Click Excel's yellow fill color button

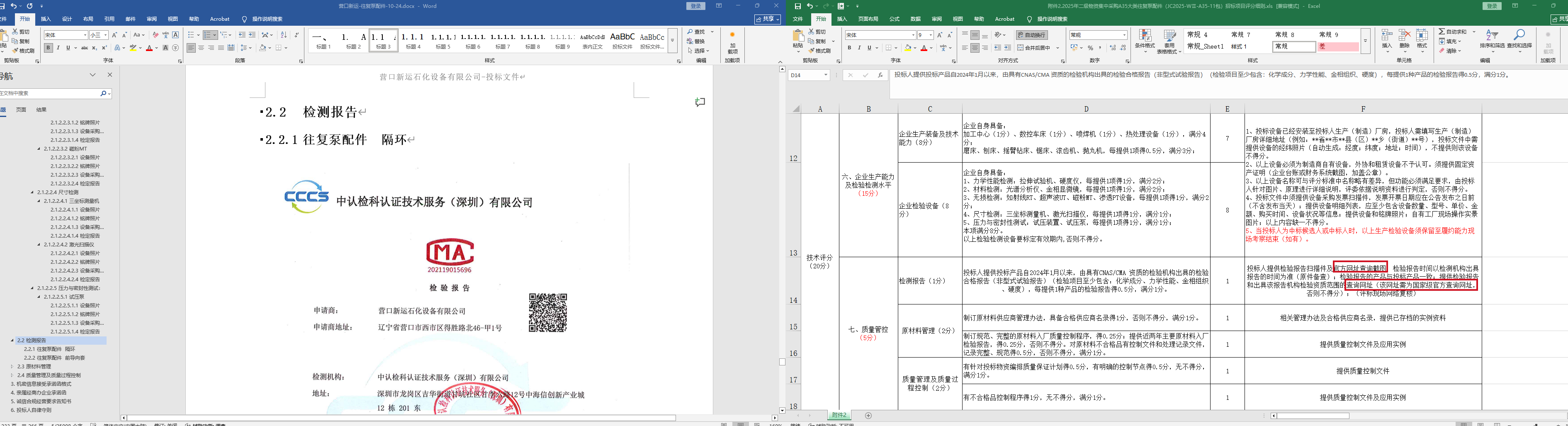point(907,47)
